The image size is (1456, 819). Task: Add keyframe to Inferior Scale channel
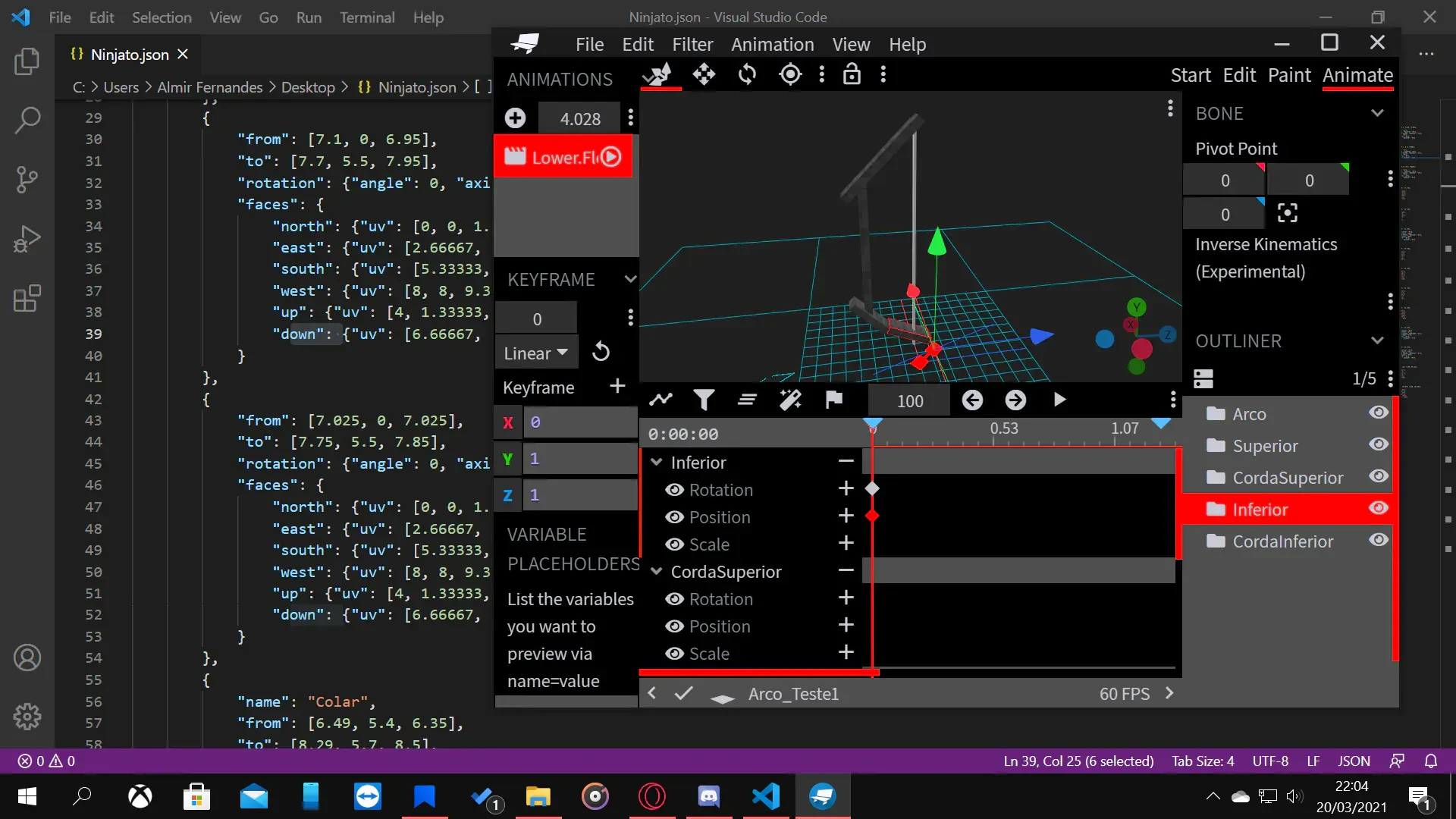(x=846, y=544)
